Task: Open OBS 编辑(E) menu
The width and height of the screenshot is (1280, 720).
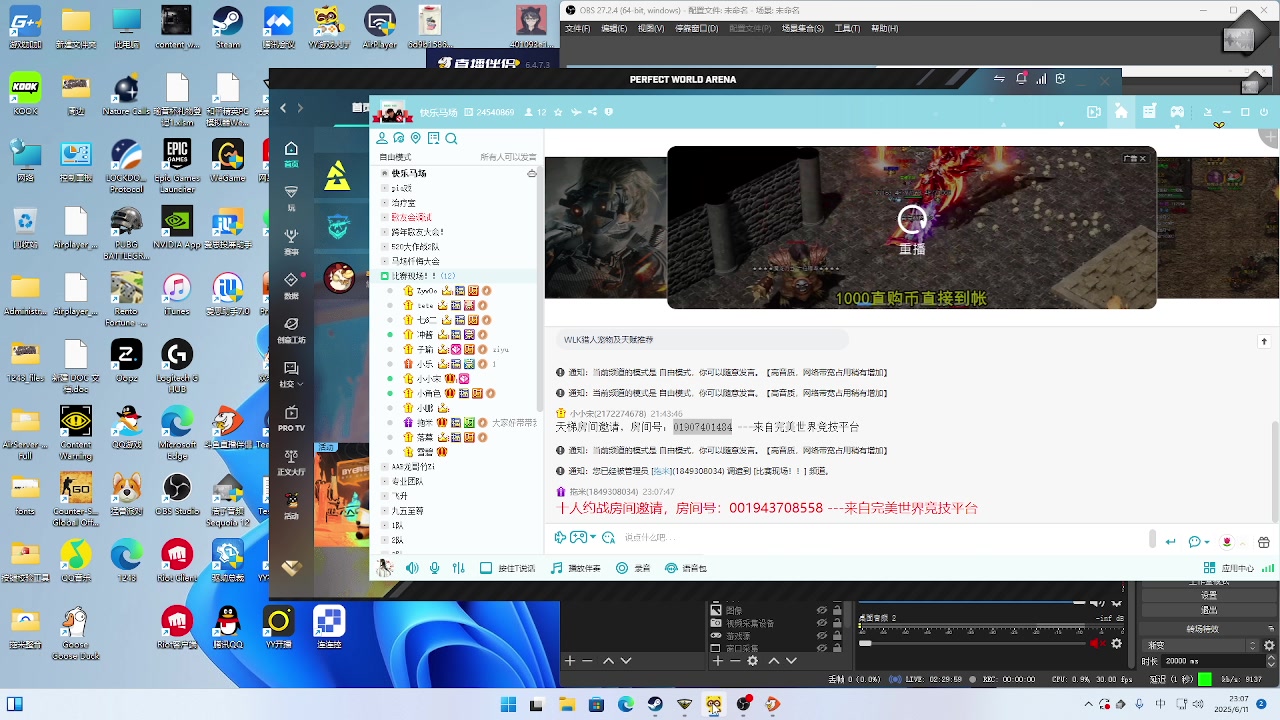Action: point(614,29)
